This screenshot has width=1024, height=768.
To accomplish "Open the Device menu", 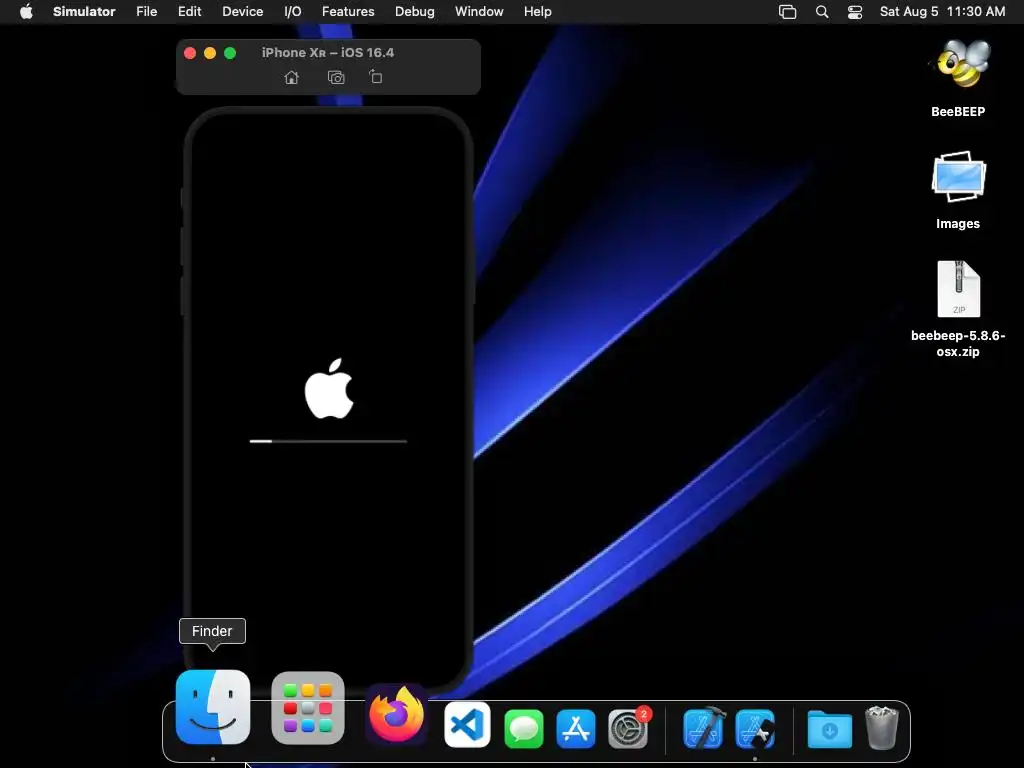I will click(242, 12).
